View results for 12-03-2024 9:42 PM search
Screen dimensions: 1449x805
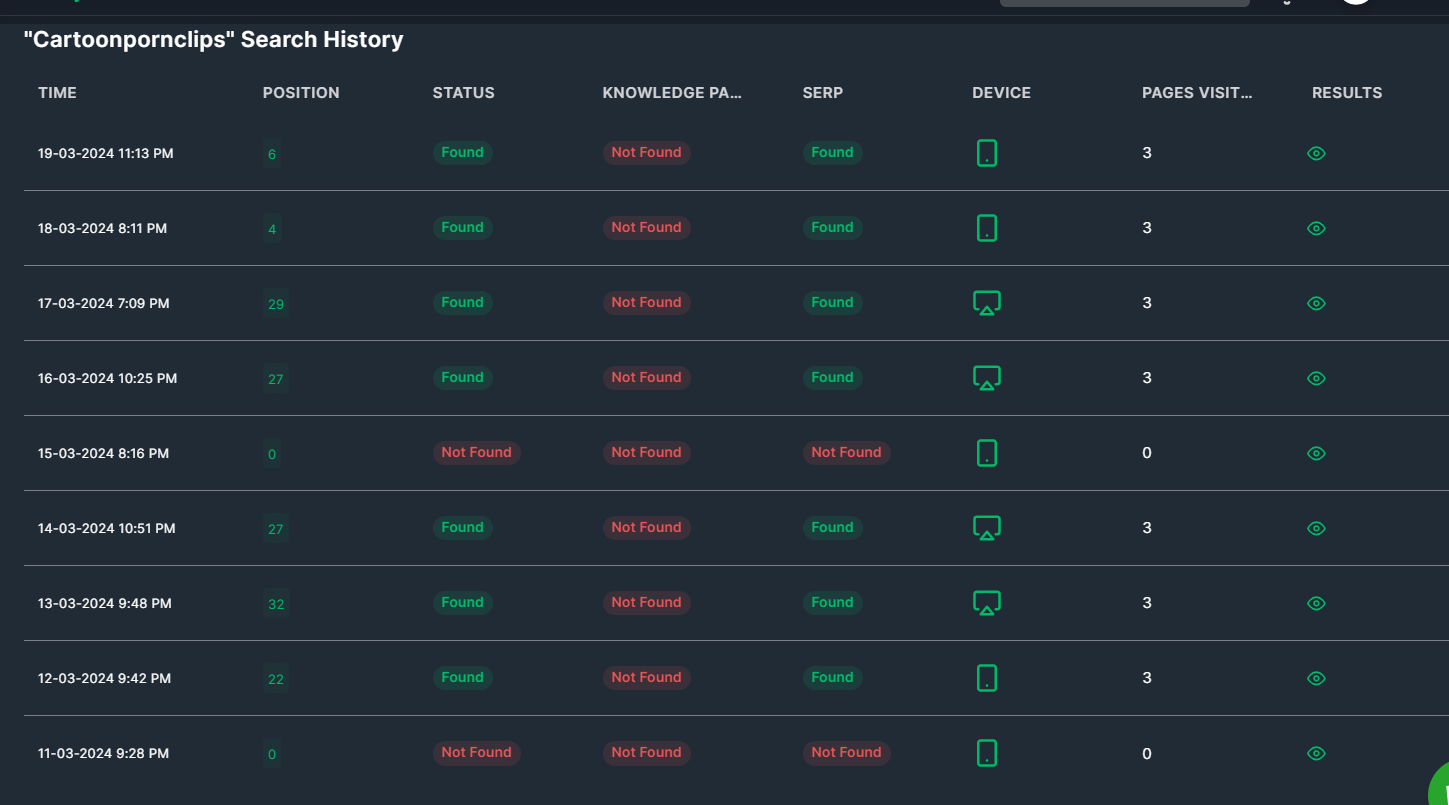pyautogui.click(x=1316, y=678)
